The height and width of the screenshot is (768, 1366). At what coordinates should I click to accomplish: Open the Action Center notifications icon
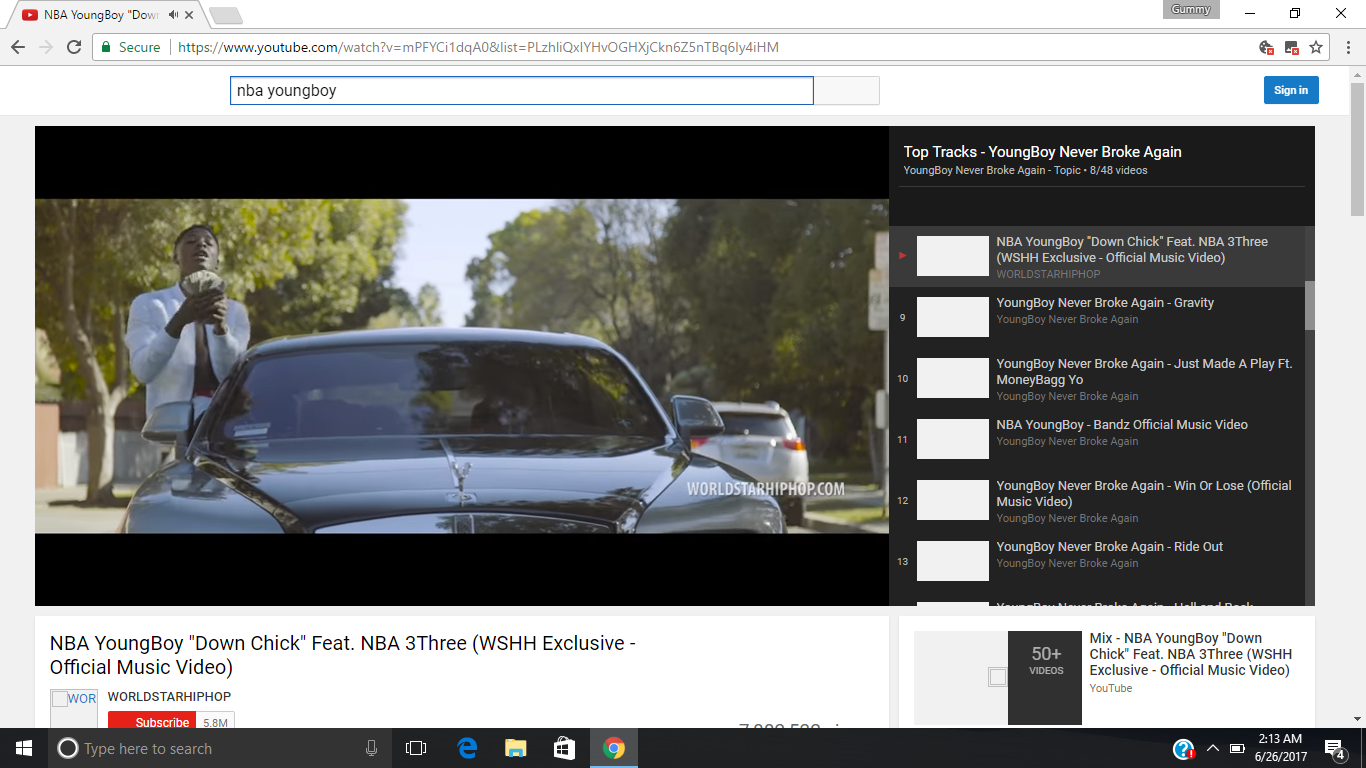(x=1335, y=748)
